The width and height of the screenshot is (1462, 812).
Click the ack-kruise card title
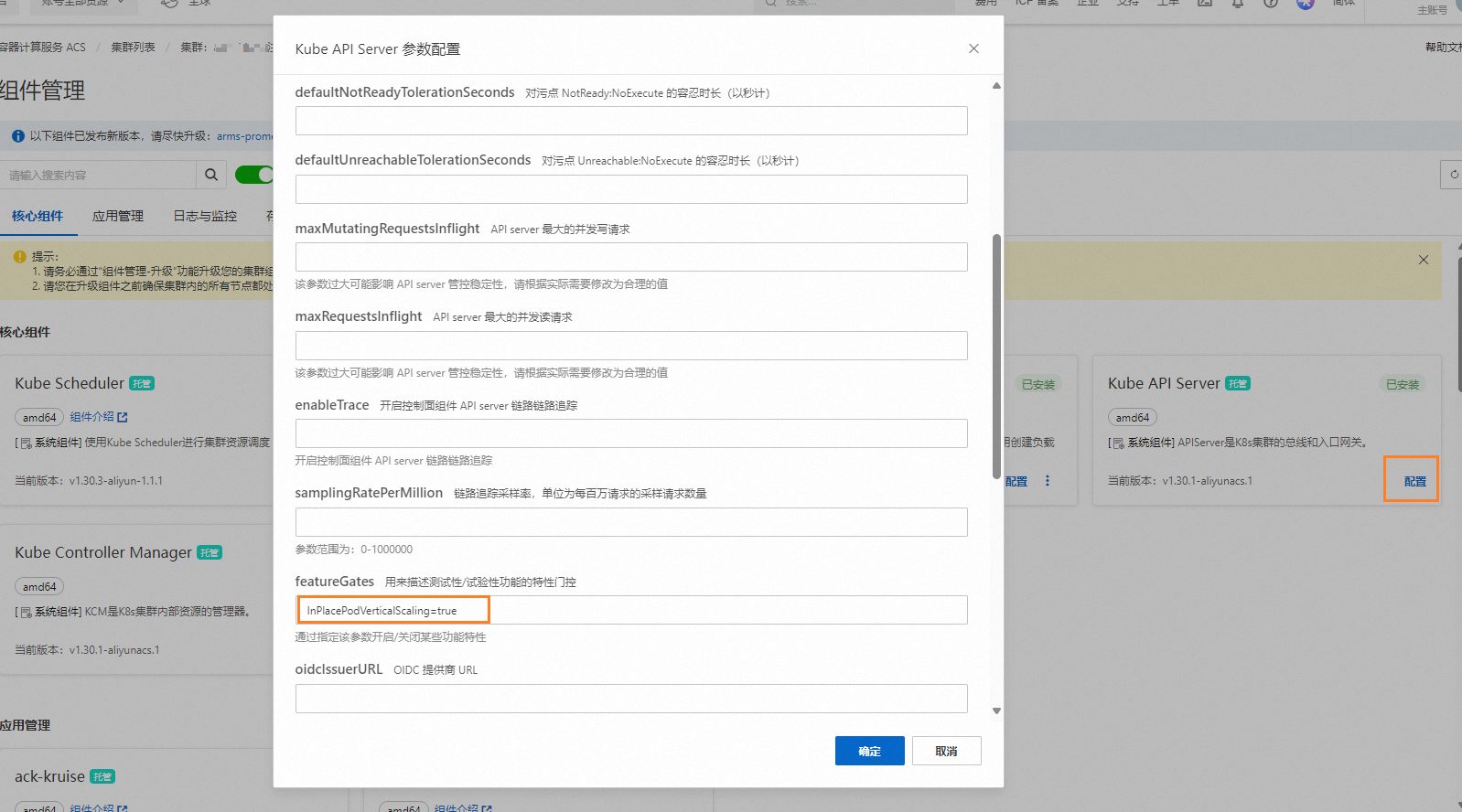point(49,776)
